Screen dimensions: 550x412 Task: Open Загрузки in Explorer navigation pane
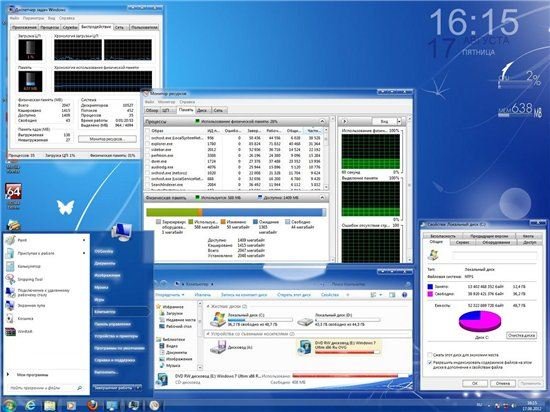tap(174, 313)
